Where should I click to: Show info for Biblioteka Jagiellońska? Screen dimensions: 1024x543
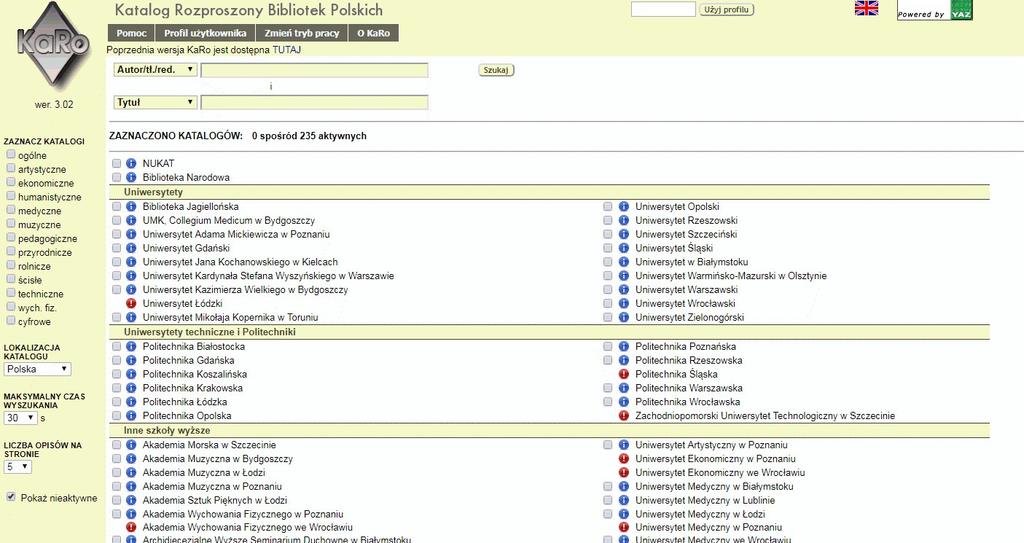(x=131, y=206)
